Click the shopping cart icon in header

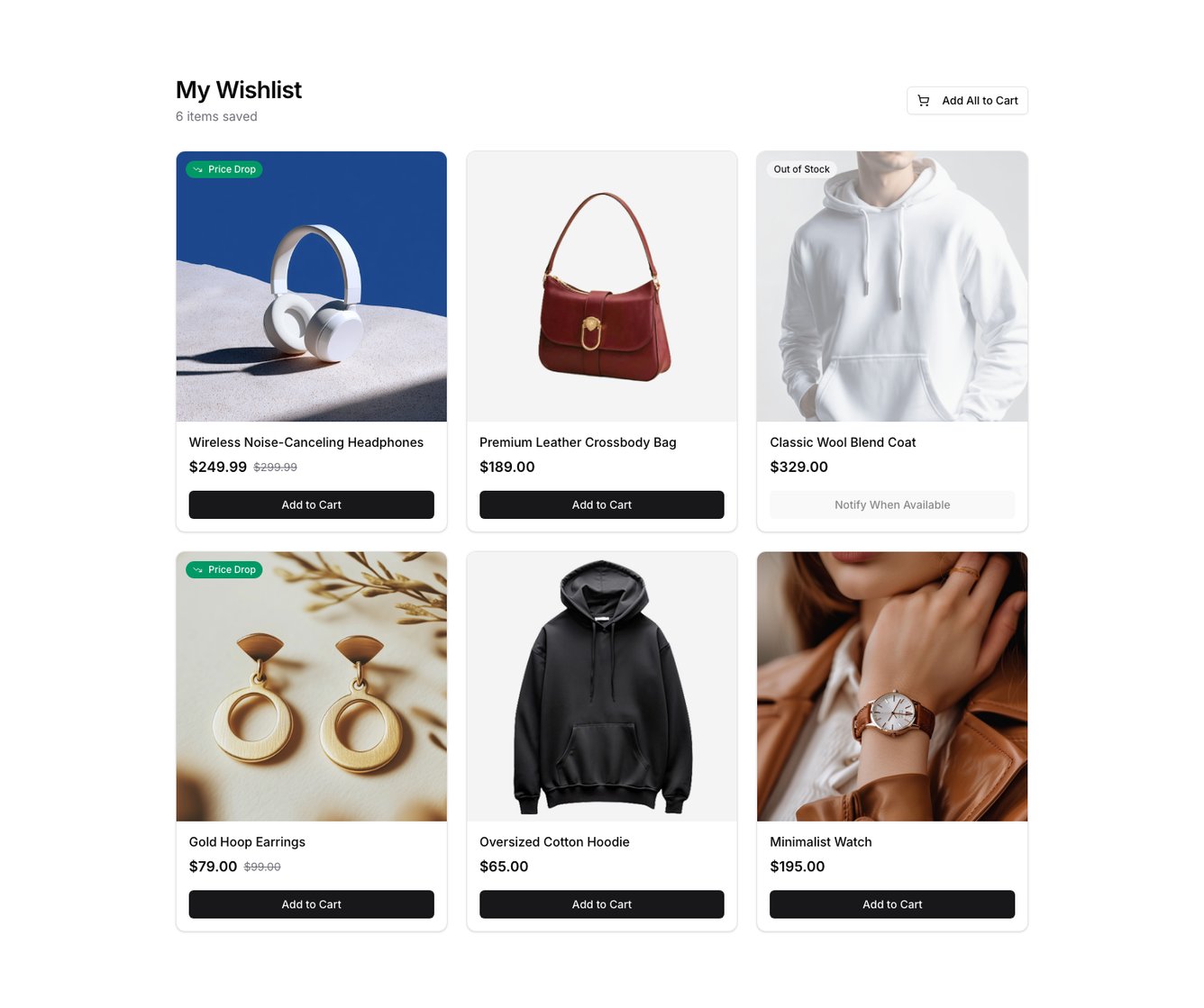click(x=923, y=101)
